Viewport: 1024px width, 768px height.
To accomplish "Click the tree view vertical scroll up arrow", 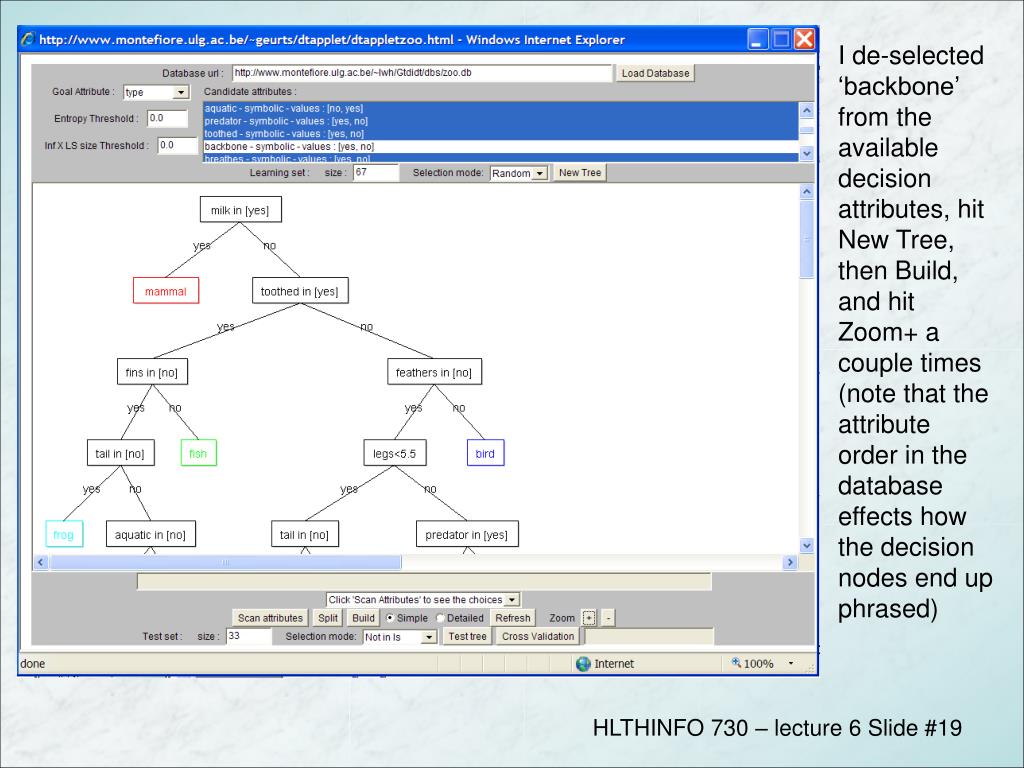I will 807,191.
